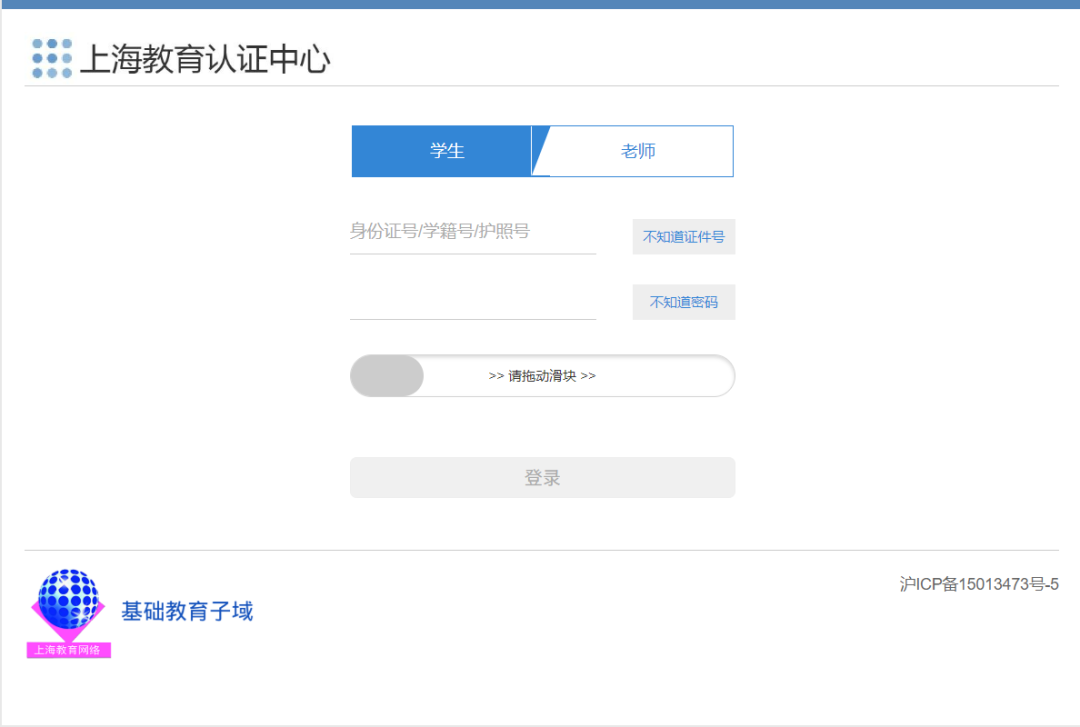This screenshot has height=727, width=1080.
Task: Switch to the 老师 login tab
Action: click(638, 151)
